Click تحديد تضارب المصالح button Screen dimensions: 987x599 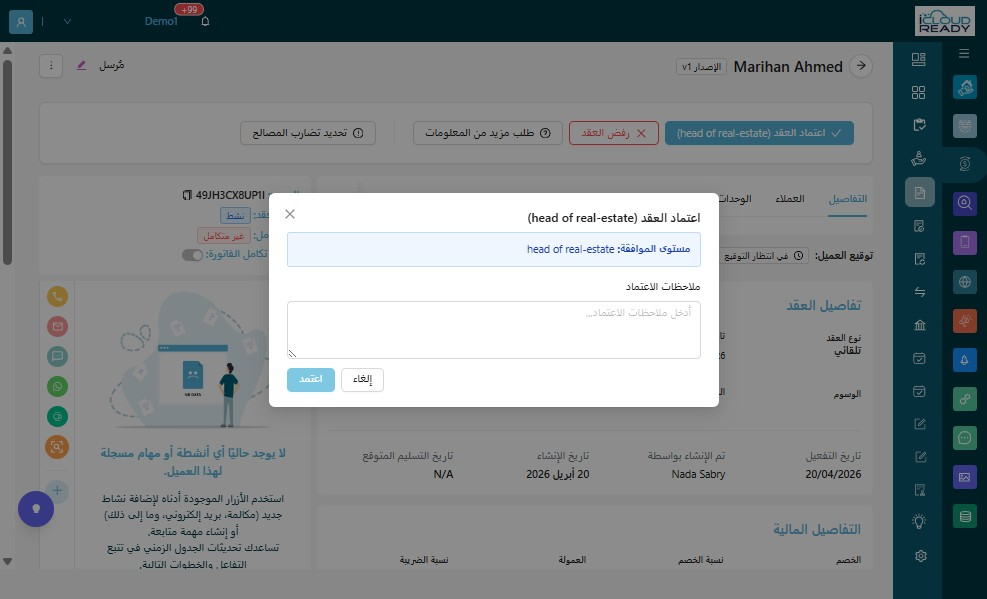[308, 133]
